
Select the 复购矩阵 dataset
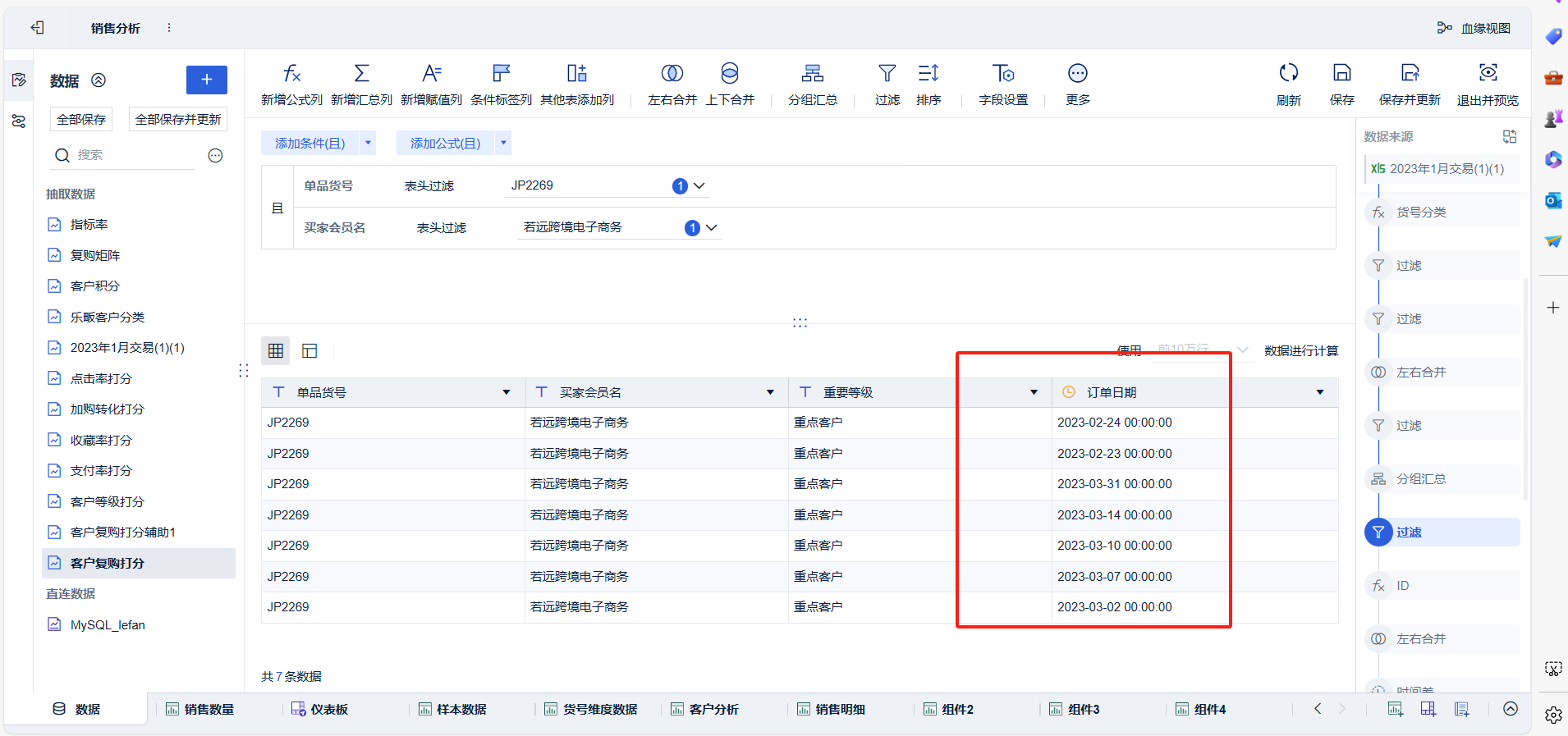point(139,255)
